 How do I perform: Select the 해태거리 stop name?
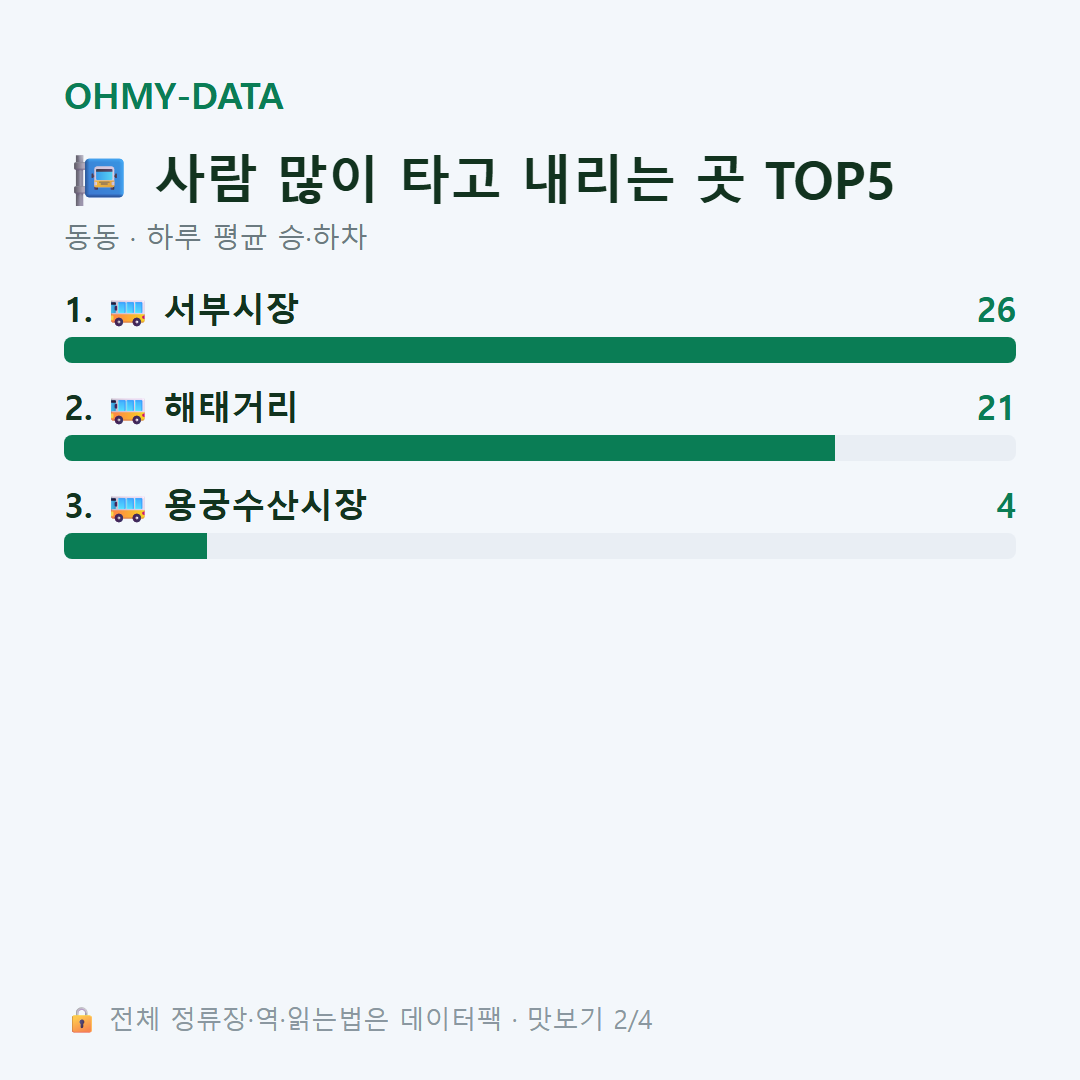[231, 407]
